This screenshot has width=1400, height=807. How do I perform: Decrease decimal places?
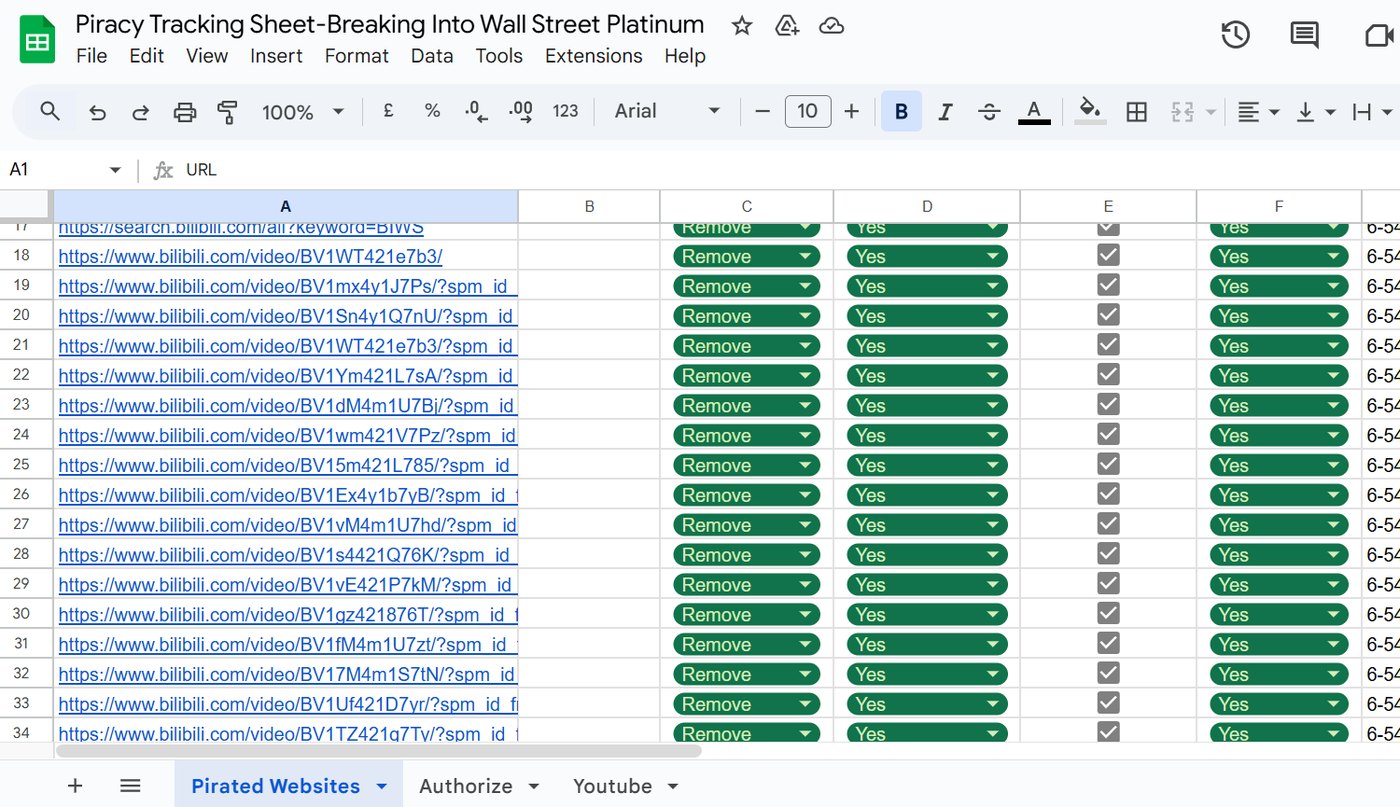tap(477, 111)
